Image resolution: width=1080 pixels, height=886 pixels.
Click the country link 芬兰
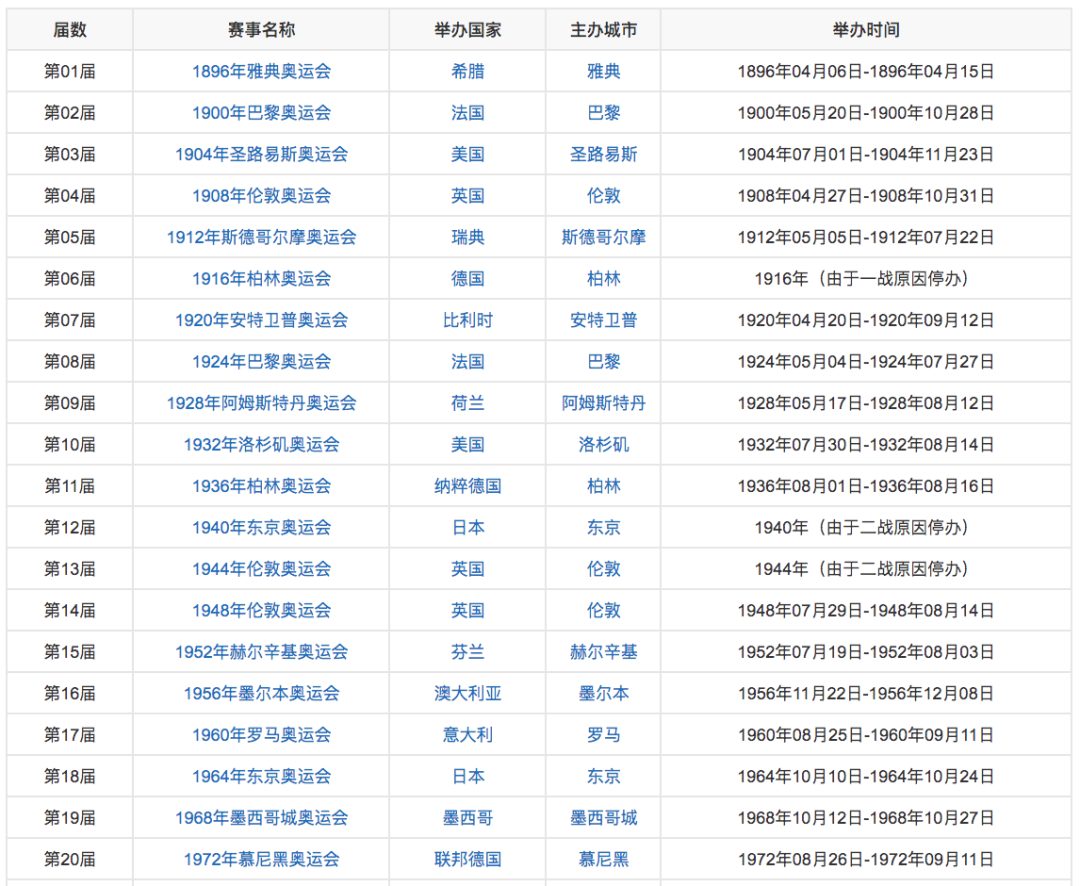pyautogui.click(x=468, y=652)
